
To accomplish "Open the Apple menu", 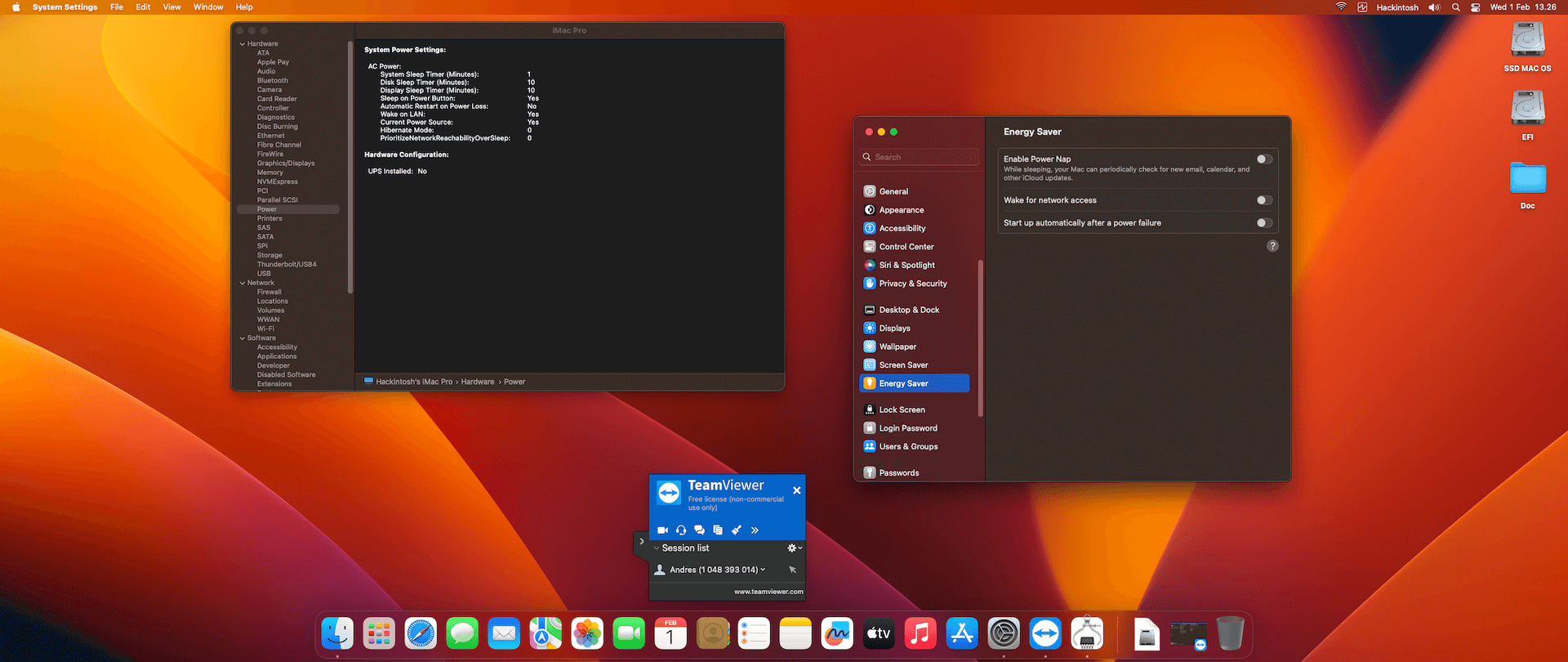I will (x=16, y=7).
